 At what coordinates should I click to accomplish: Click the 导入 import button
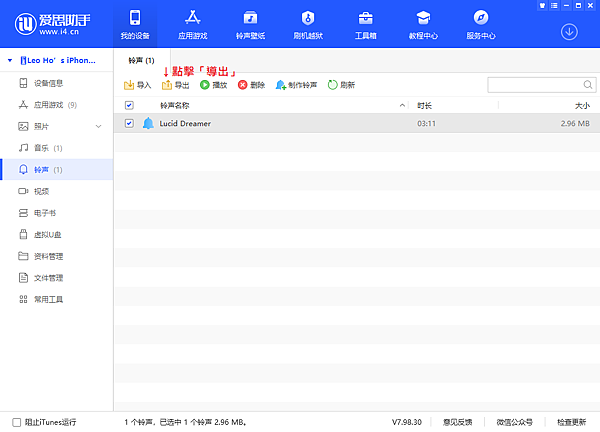tap(137, 85)
